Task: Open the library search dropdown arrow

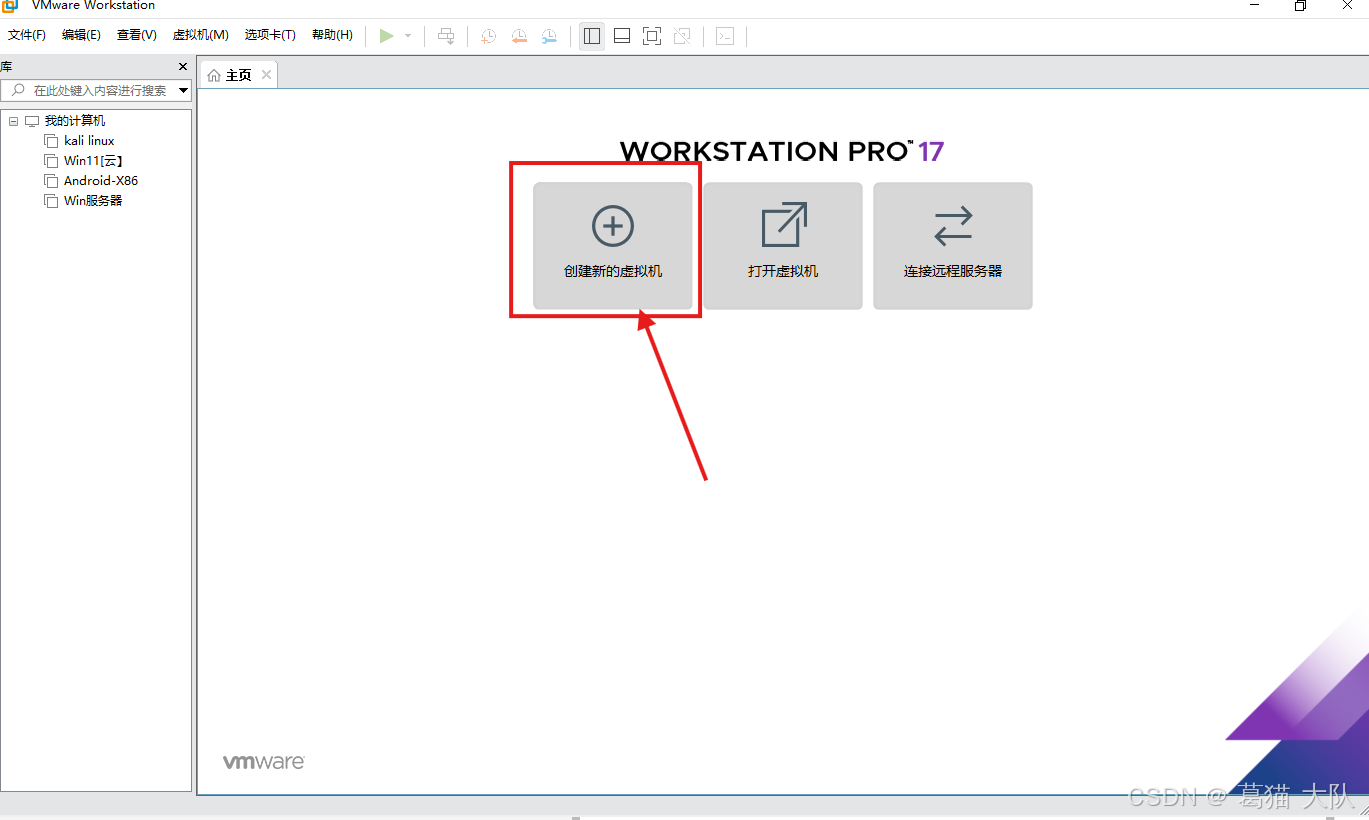Action: coord(183,91)
